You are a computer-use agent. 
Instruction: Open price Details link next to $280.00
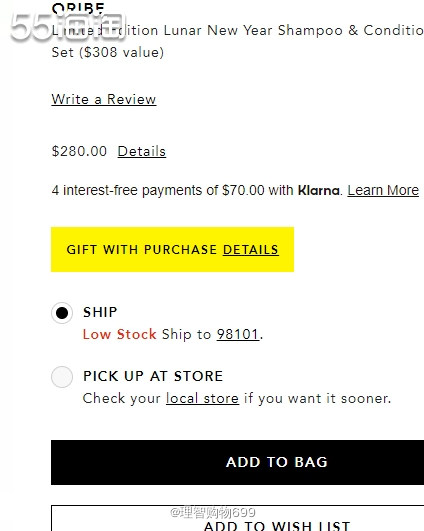[x=142, y=151]
